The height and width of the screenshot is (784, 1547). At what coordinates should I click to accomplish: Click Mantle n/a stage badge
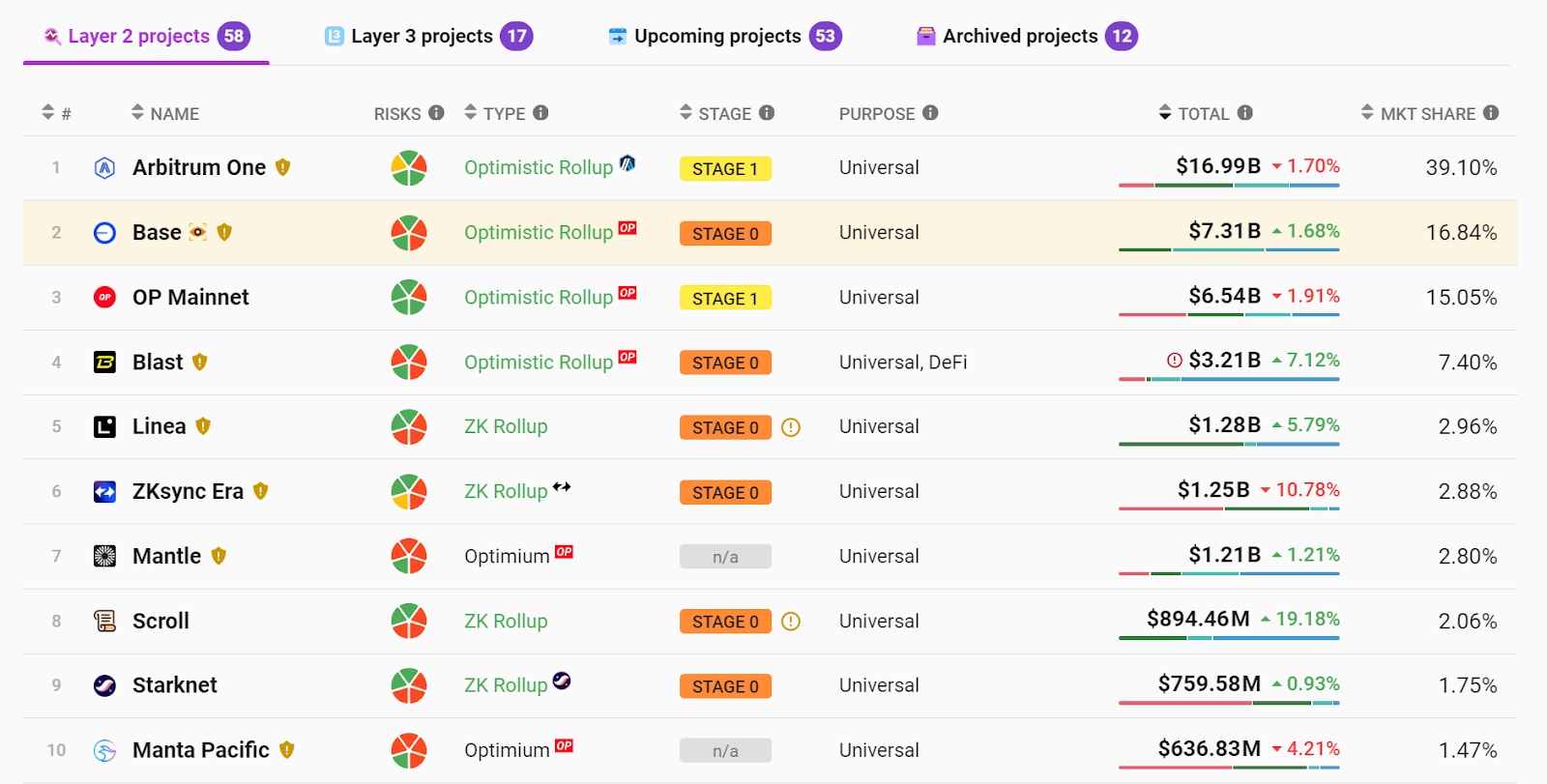pos(725,557)
